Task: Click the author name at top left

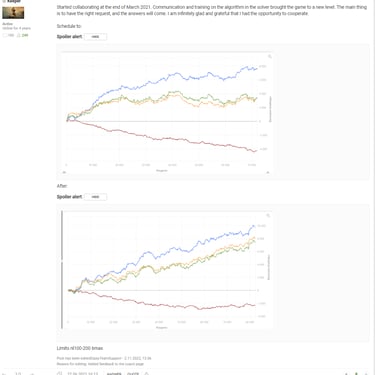Action: tap(14, 1)
